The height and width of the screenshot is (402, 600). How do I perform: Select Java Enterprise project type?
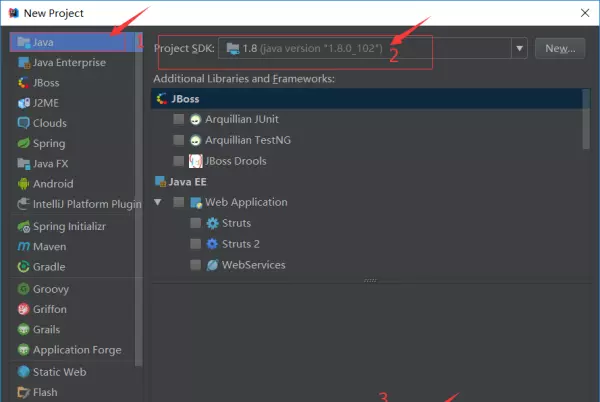click(x=73, y=62)
